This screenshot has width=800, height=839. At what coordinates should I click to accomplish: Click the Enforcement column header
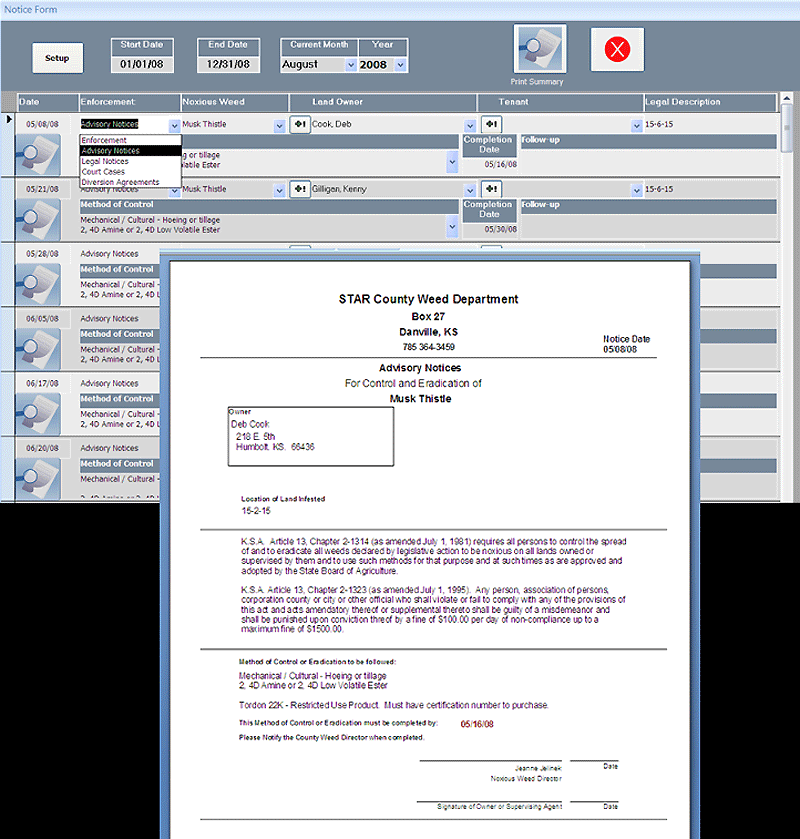pyautogui.click(x=129, y=102)
